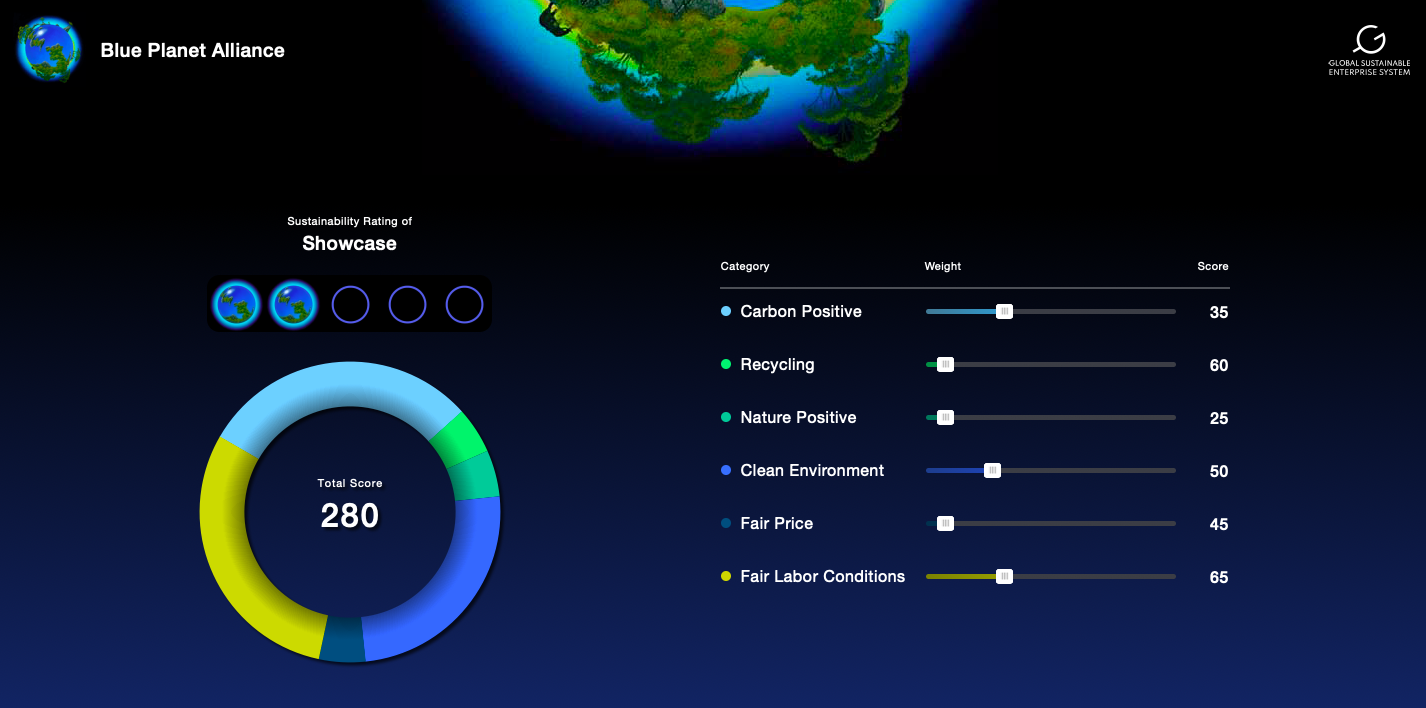Click the Total Score 280 value
Viewport: 1426px width, 708px height.
pos(350,516)
